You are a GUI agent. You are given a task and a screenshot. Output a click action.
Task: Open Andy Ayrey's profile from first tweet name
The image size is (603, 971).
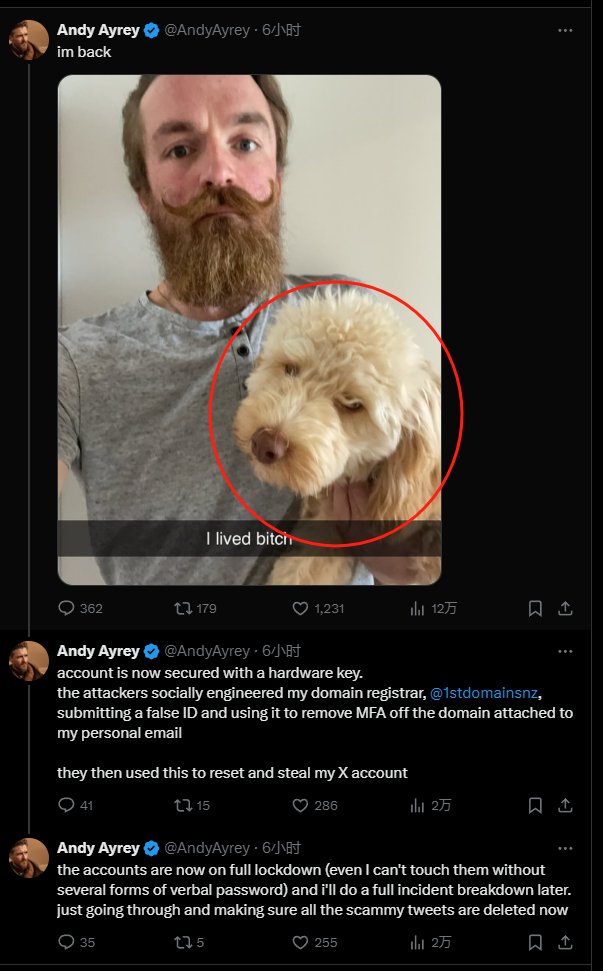[98, 31]
